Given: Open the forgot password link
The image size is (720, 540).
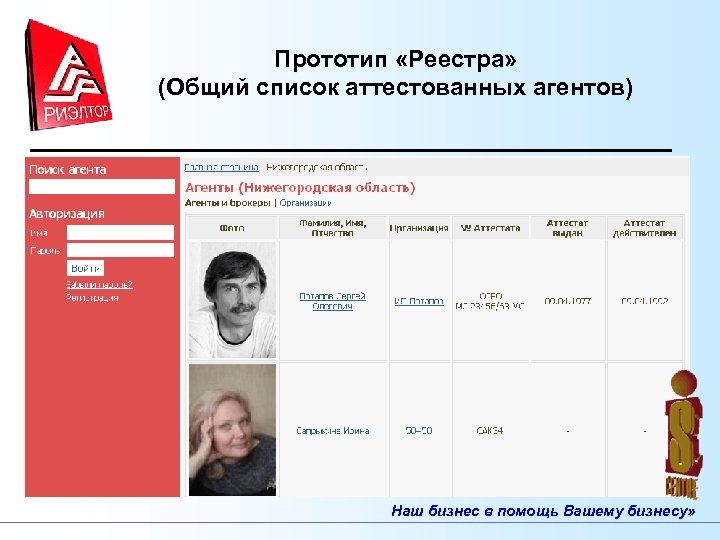Looking at the screenshot, I should (x=99, y=285).
